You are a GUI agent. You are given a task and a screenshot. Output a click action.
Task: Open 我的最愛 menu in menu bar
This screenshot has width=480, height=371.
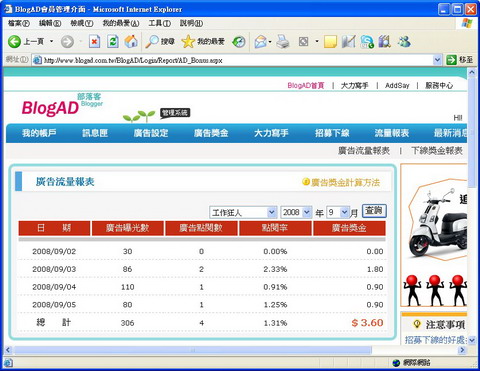tap(121, 23)
